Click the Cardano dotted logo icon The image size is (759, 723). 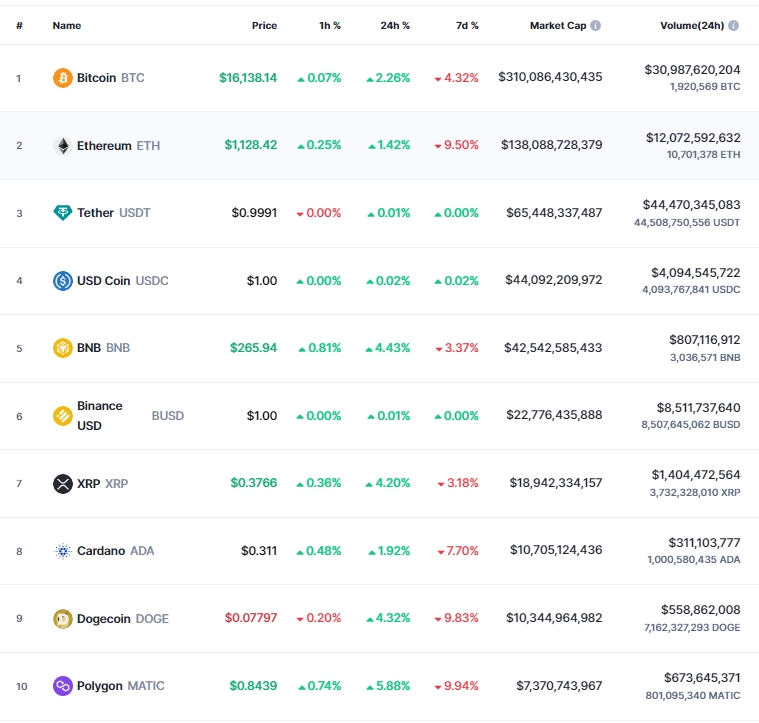click(62, 551)
